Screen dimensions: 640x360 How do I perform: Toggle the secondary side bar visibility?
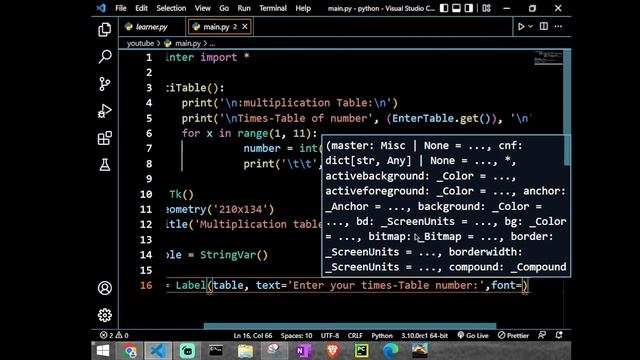coord(469,8)
